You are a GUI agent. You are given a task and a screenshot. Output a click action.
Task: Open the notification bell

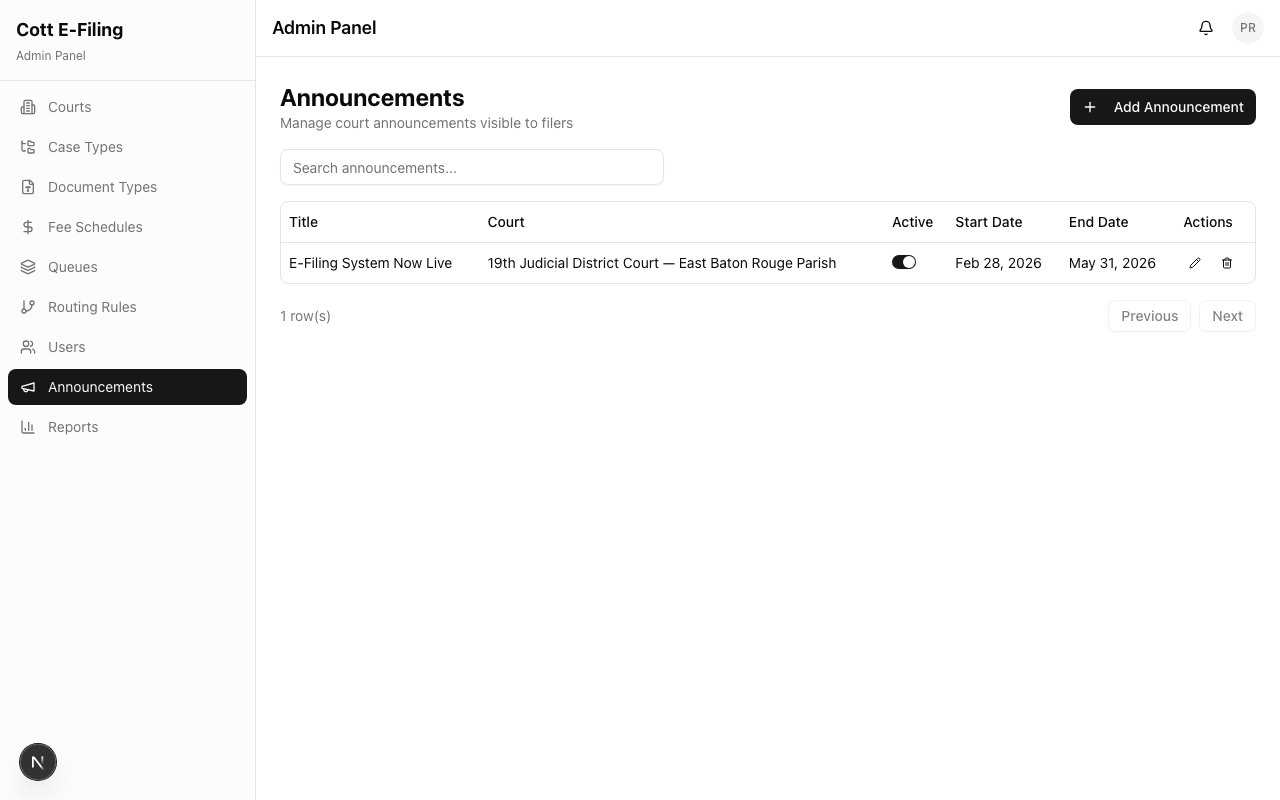[1205, 27]
